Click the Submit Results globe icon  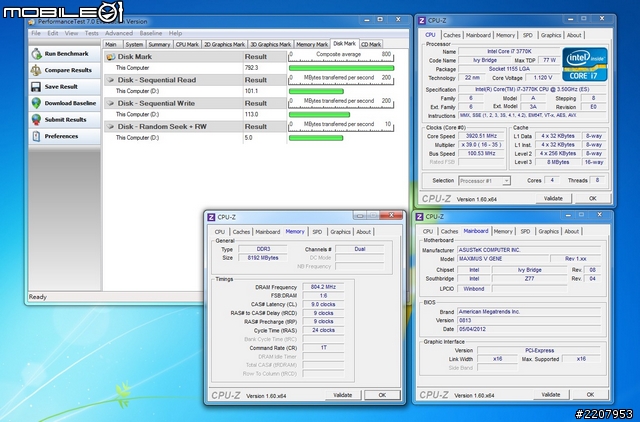pos(36,120)
